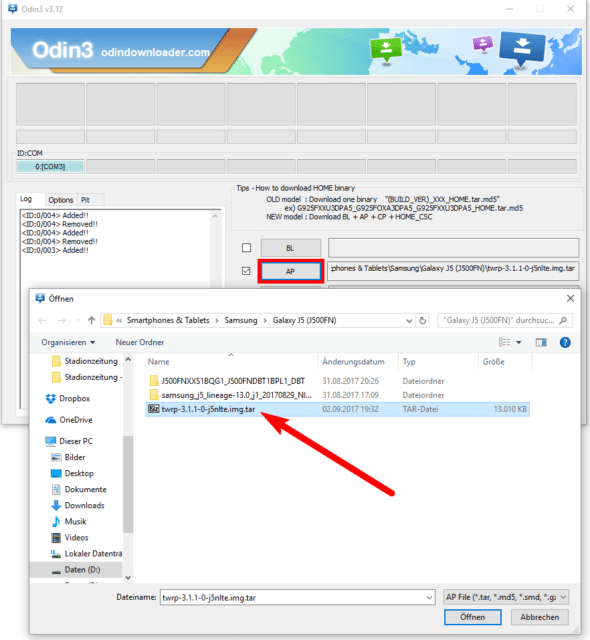Click the 13.010 KB size cell

coord(510,409)
